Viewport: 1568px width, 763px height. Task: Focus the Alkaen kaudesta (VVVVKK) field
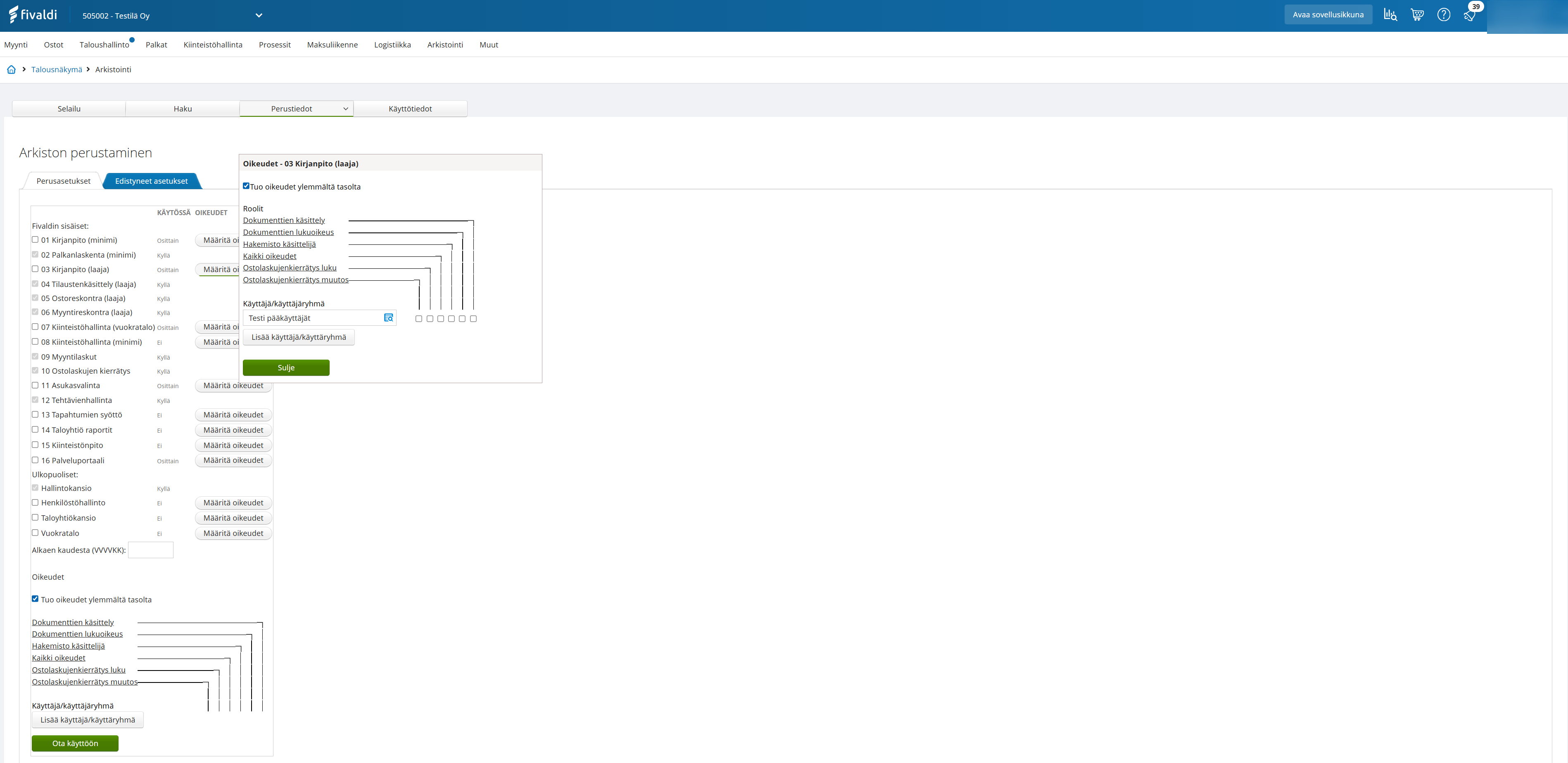[x=150, y=550]
